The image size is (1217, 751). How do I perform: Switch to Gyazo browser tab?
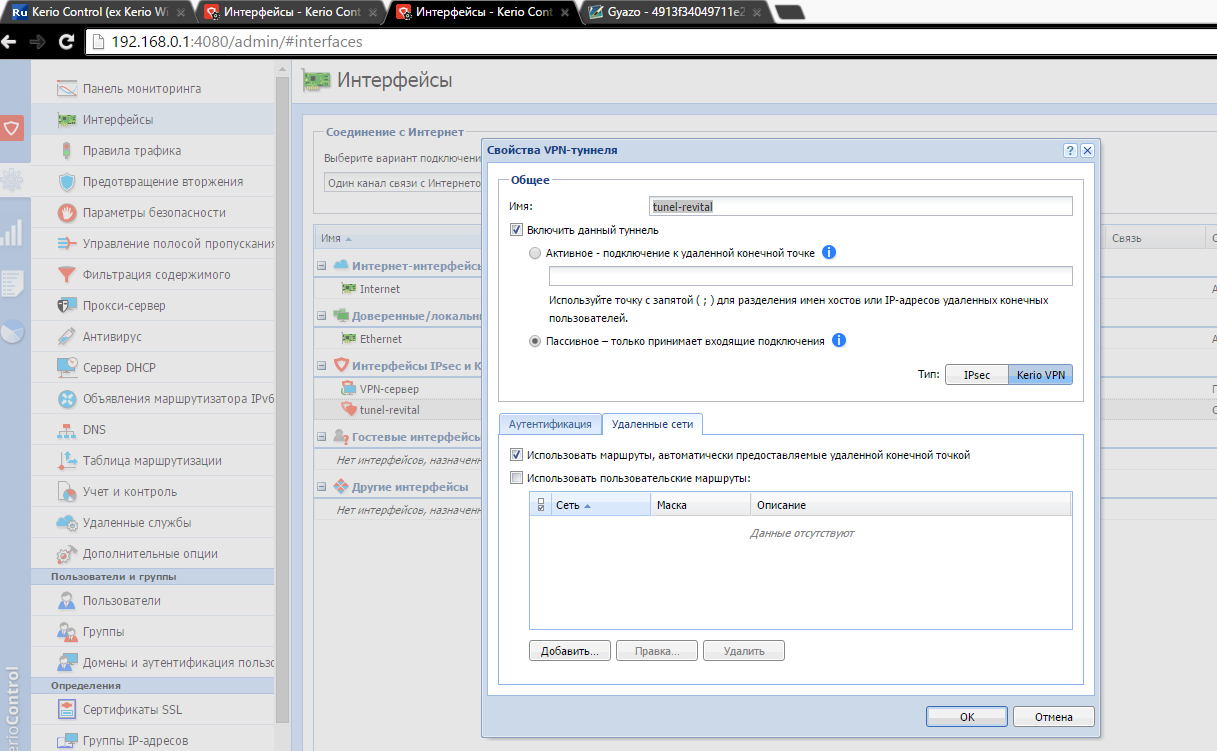point(672,12)
